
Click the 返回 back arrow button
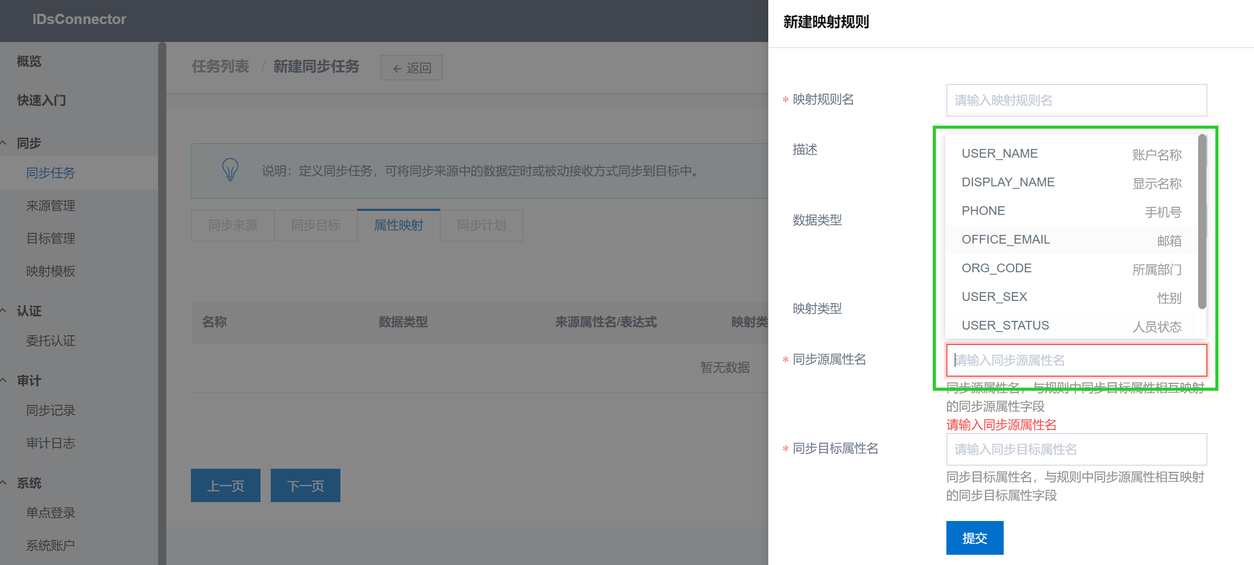point(411,68)
